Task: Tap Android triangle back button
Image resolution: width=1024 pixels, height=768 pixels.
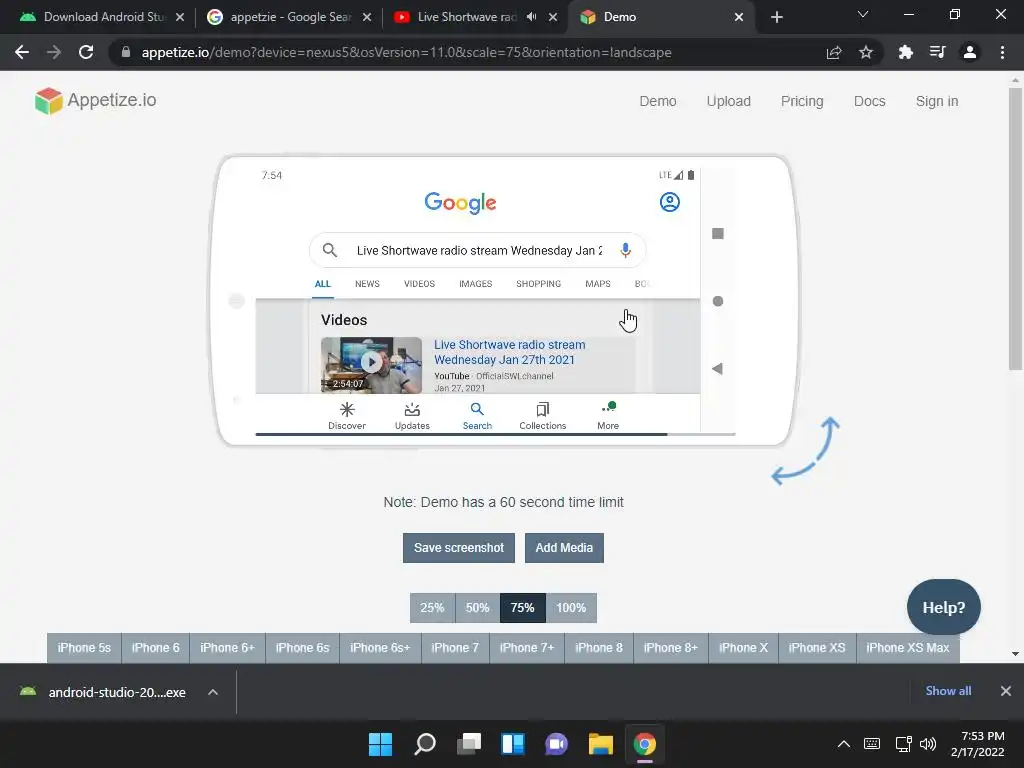Action: 717,368
